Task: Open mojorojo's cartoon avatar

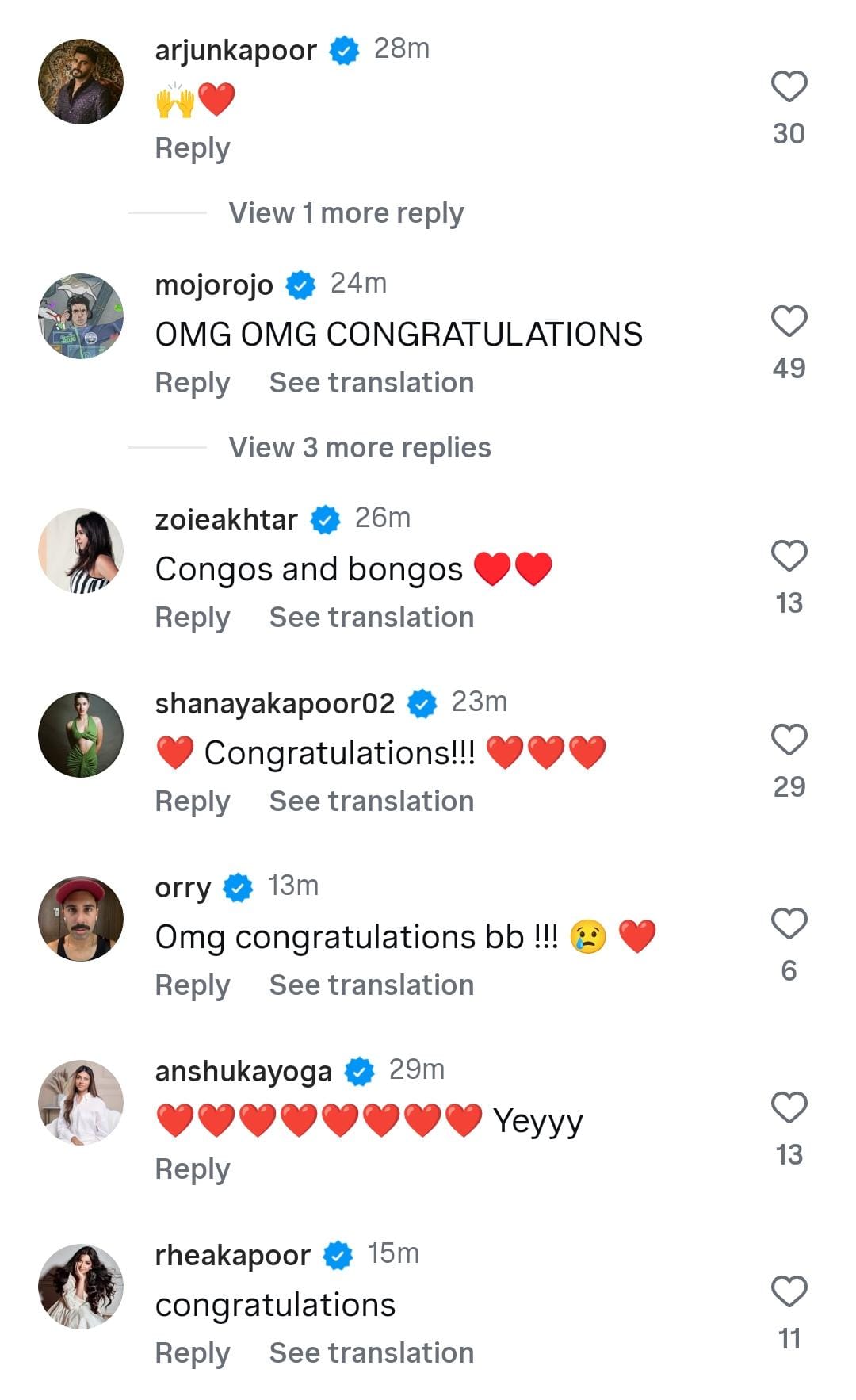Action: coord(81,316)
